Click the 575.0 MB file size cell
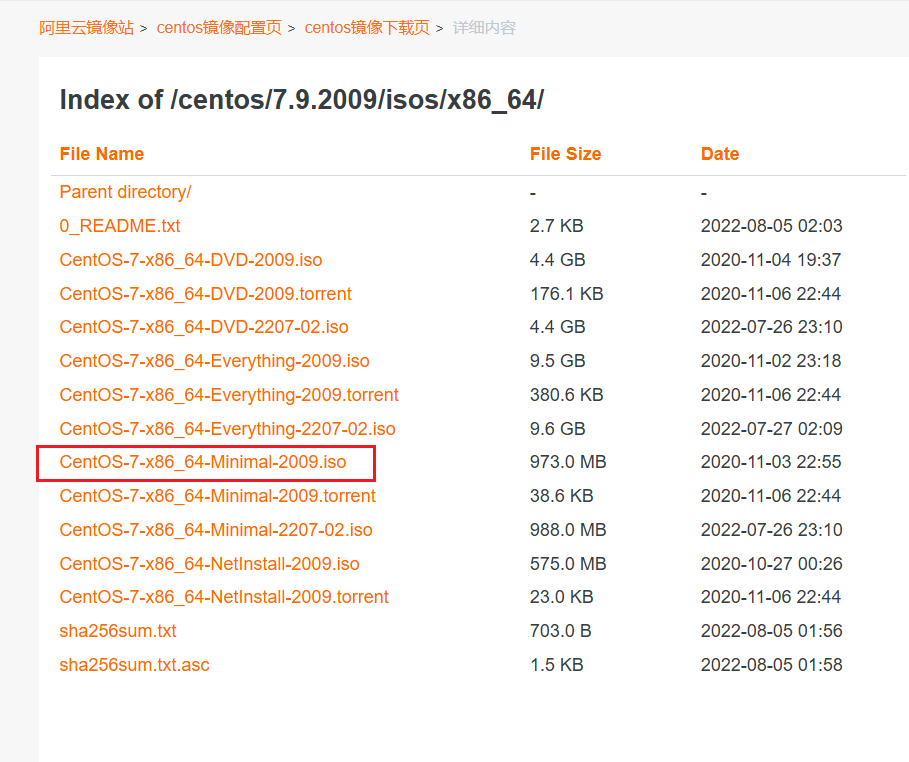909x762 pixels. click(x=568, y=564)
